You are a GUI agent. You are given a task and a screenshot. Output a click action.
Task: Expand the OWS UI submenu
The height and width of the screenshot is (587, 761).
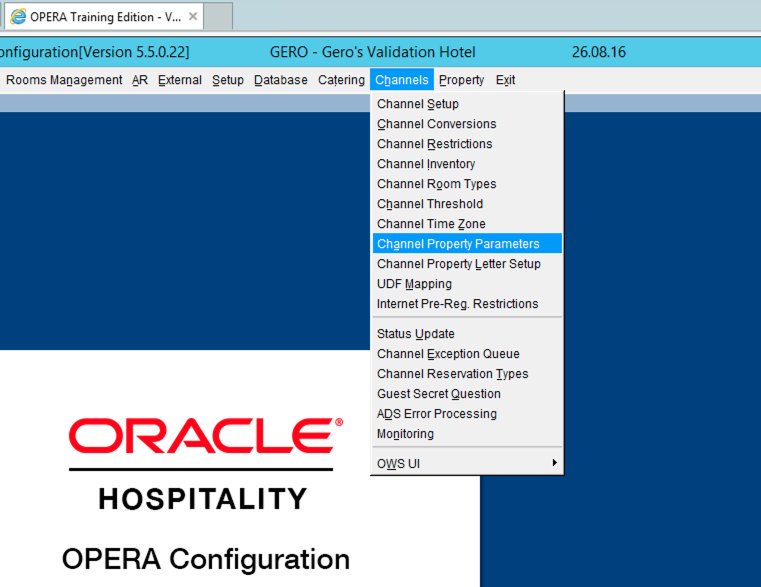[467, 463]
